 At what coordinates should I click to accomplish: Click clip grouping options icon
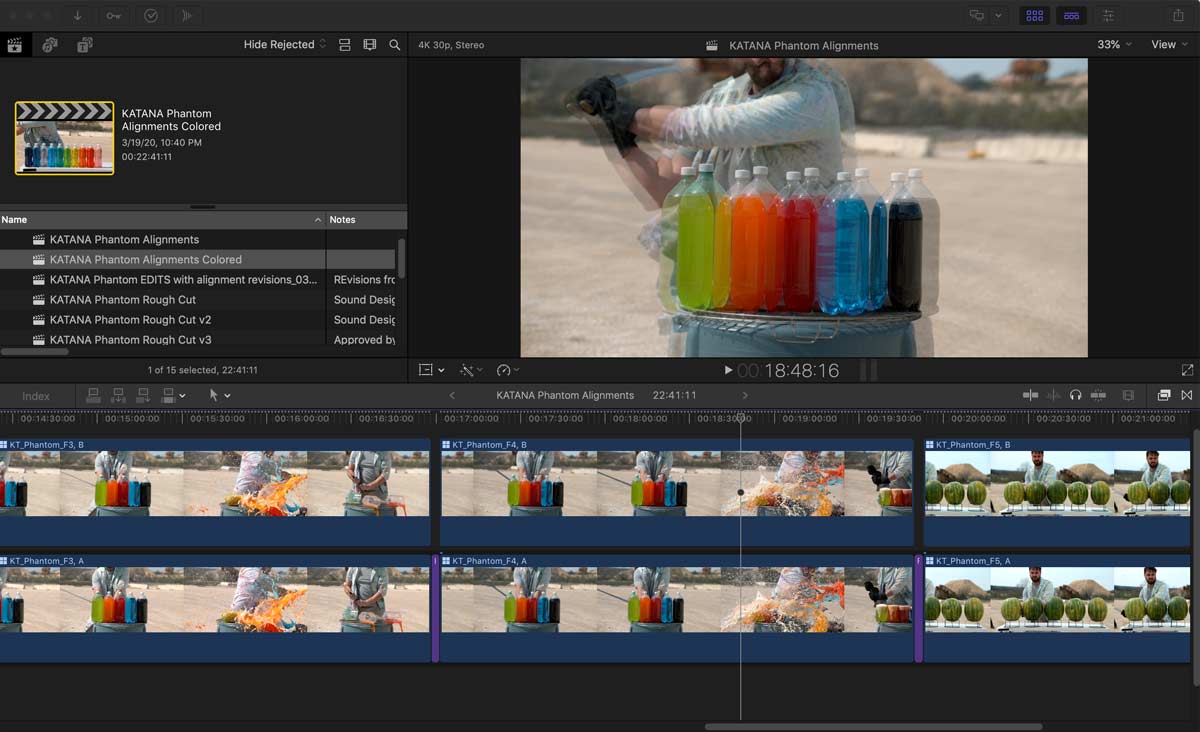[345, 45]
